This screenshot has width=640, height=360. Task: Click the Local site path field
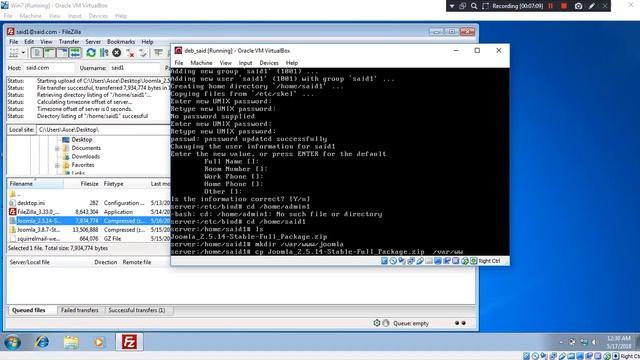point(104,130)
